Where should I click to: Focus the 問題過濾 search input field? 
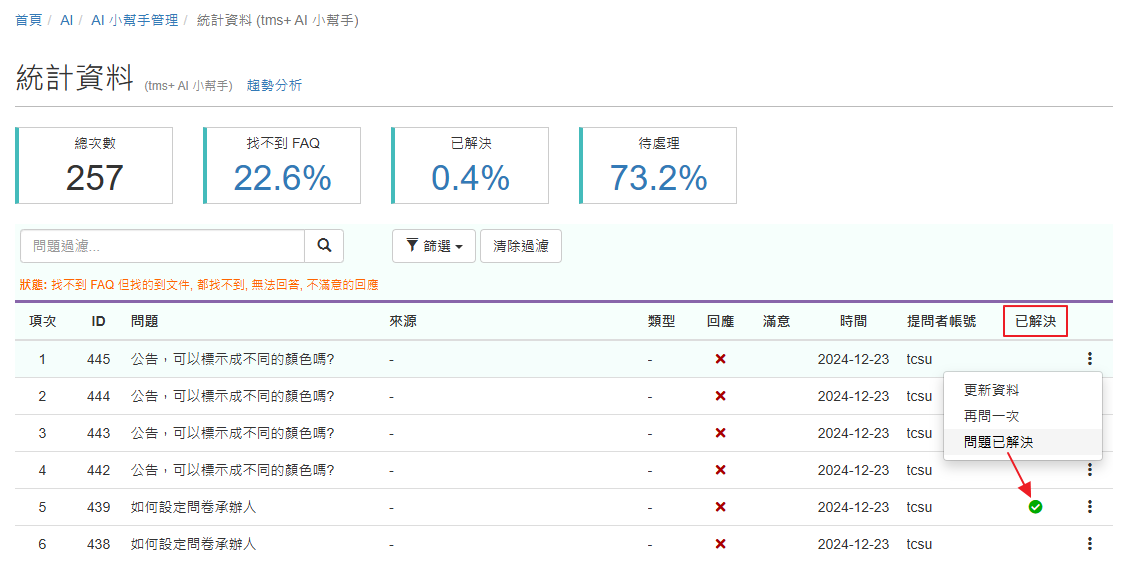click(162, 246)
